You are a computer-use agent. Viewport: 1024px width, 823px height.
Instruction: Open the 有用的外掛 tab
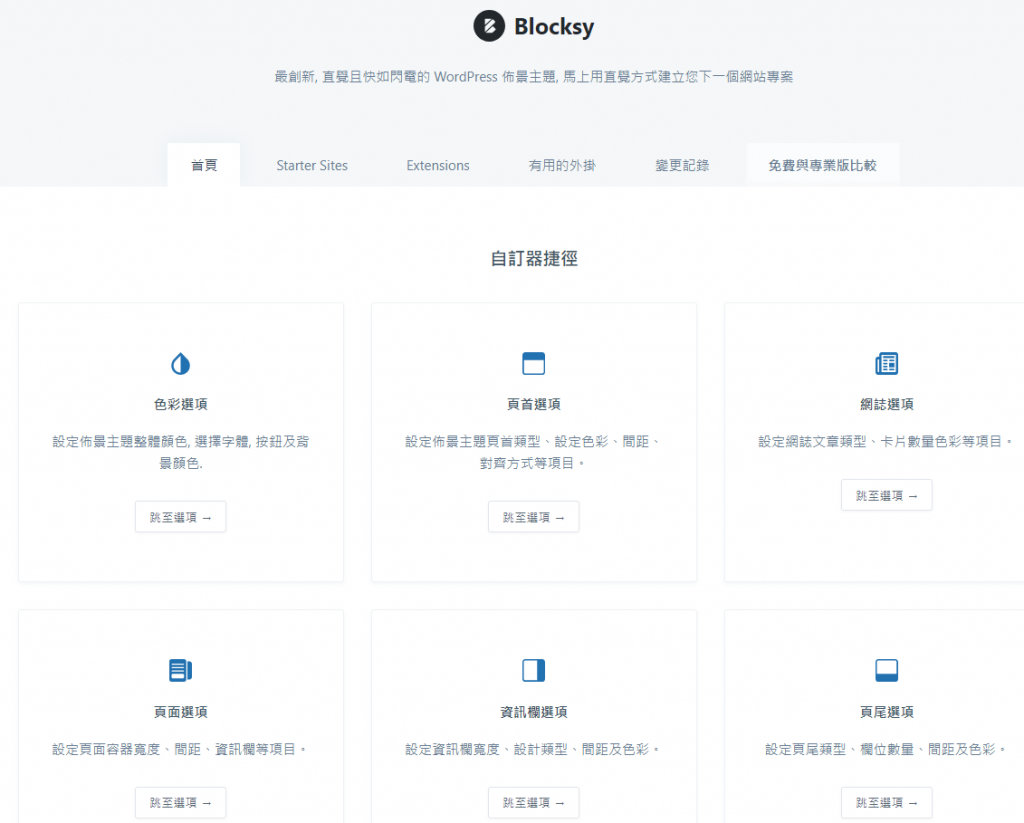562,165
